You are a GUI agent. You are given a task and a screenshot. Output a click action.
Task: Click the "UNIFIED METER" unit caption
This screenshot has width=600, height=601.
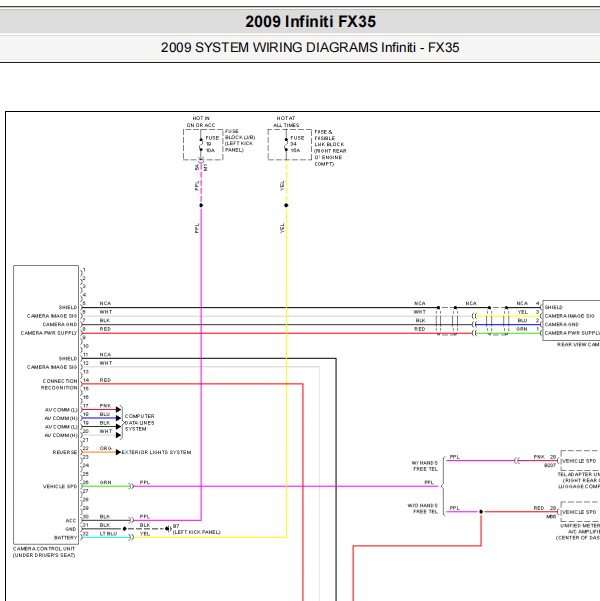click(x=578, y=532)
